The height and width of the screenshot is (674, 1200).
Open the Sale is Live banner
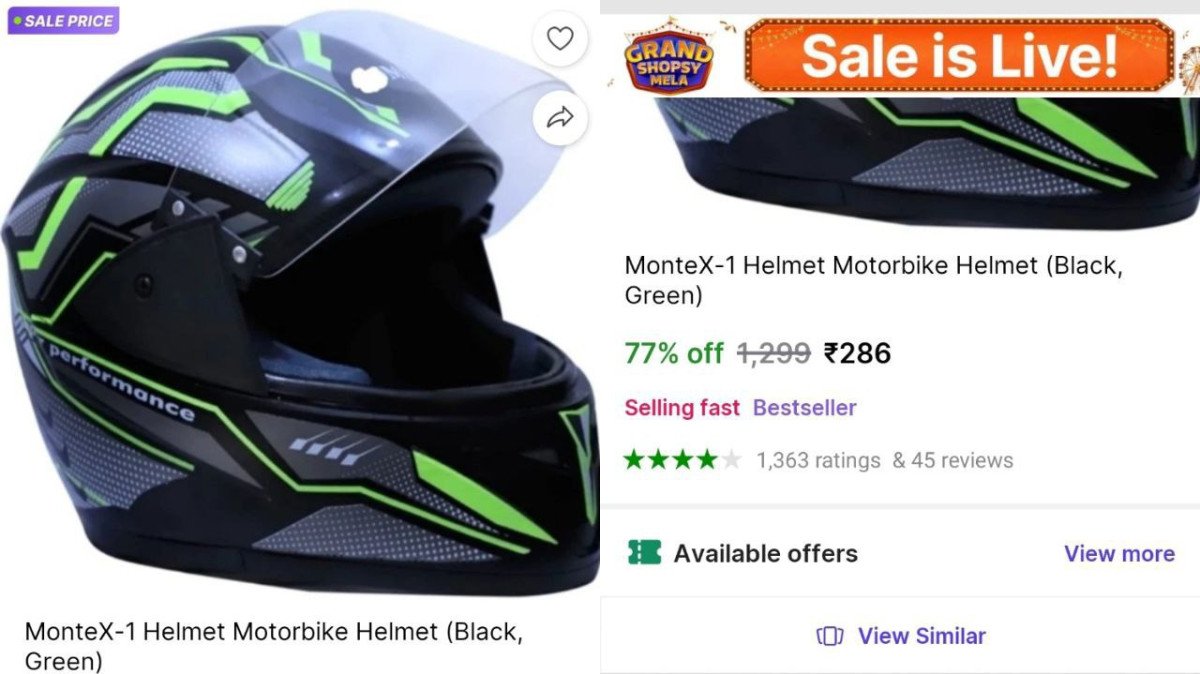pos(958,56)
